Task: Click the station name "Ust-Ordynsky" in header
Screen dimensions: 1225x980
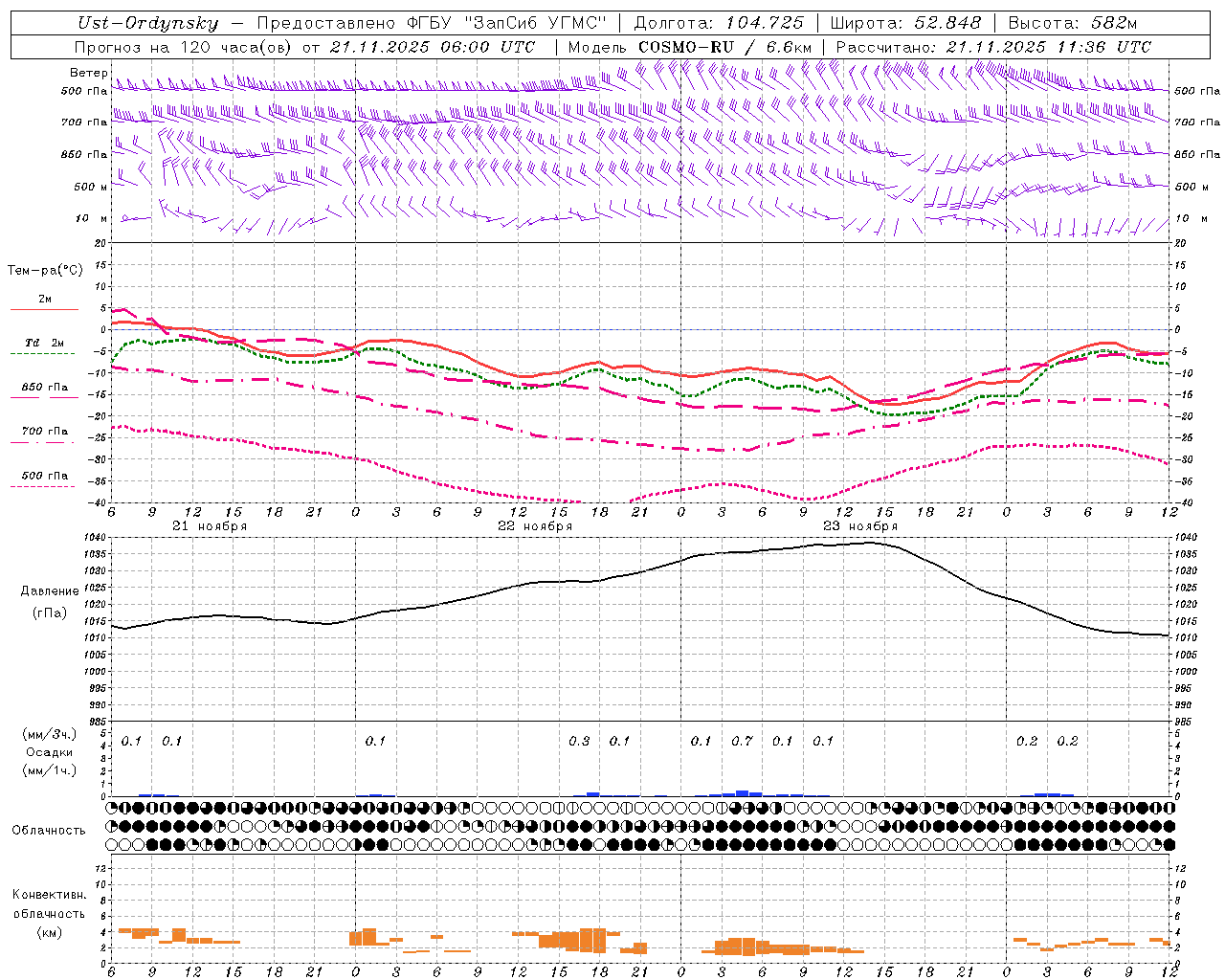Action: click(148, 24)
